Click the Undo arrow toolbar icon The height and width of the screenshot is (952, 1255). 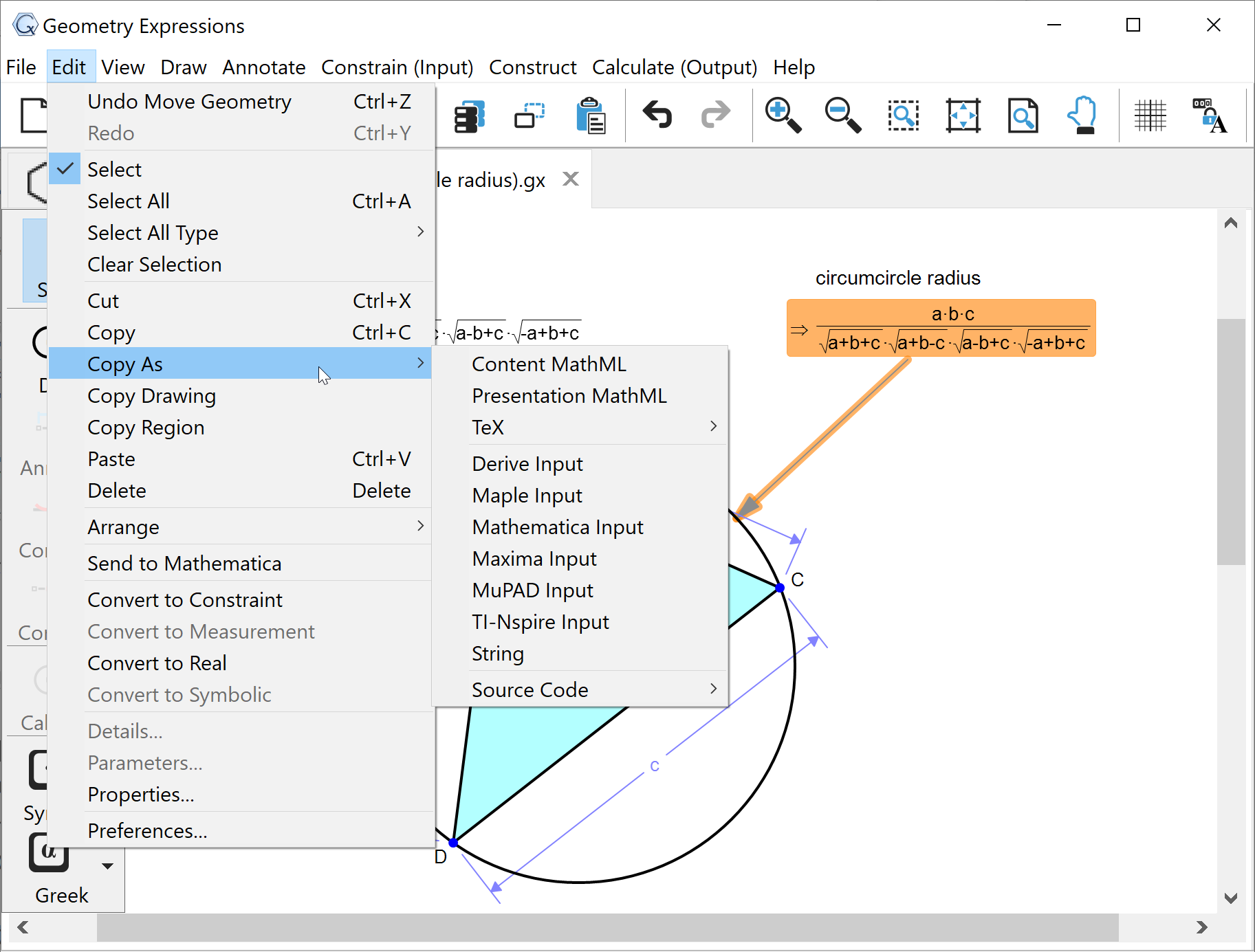point(657,115)
